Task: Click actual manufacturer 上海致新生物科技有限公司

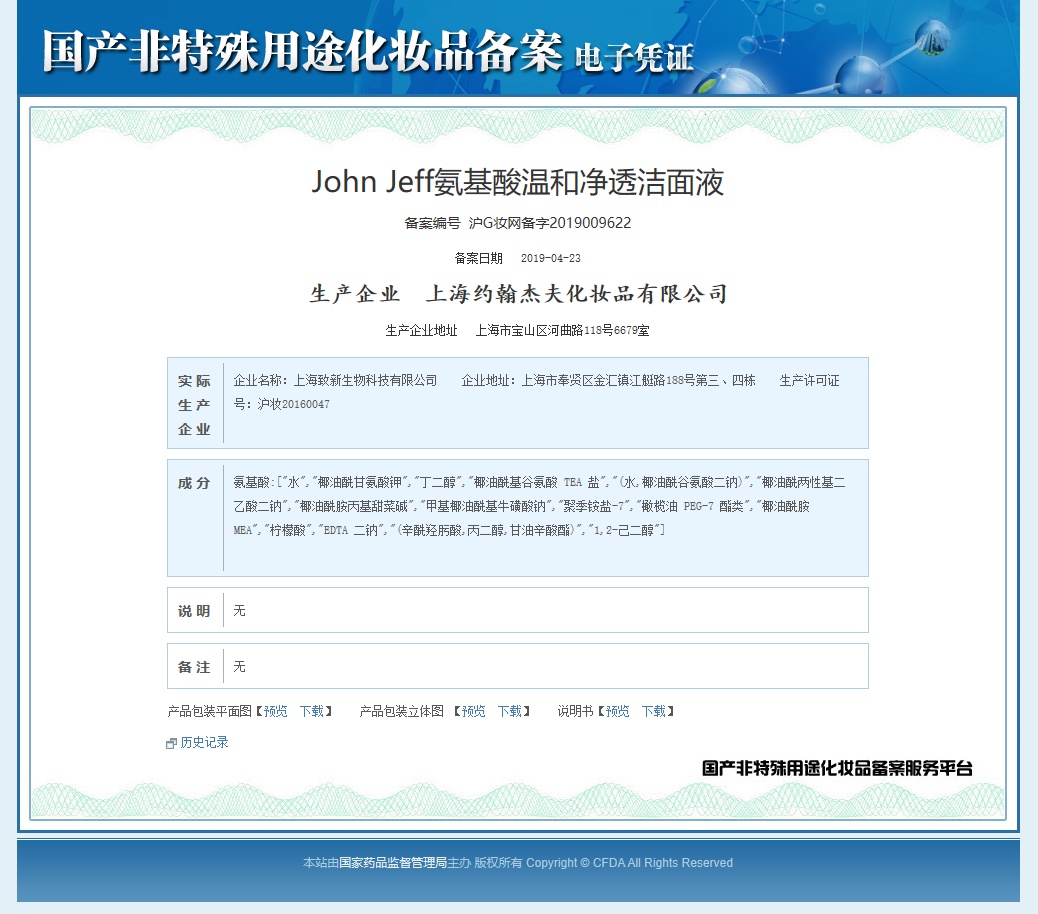Action: pos(365,381)
